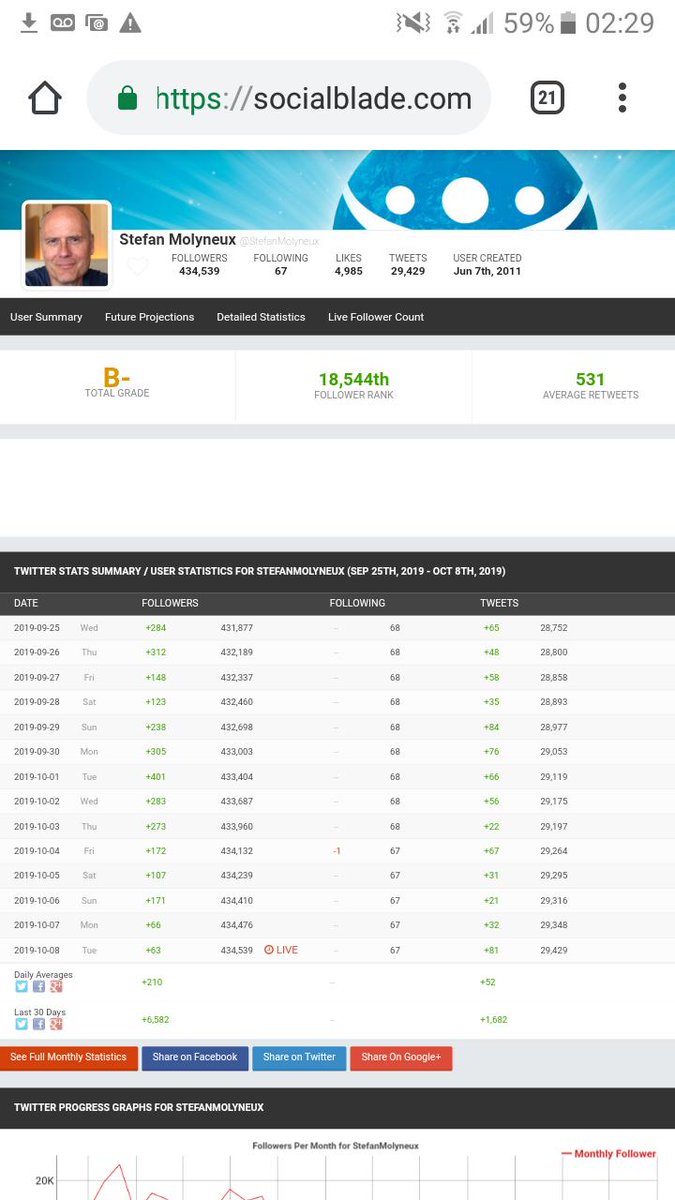The width and height of the screenshot is (675, 1200).
Task: Open the User Summary tab
Action: (x=46, y=317)
